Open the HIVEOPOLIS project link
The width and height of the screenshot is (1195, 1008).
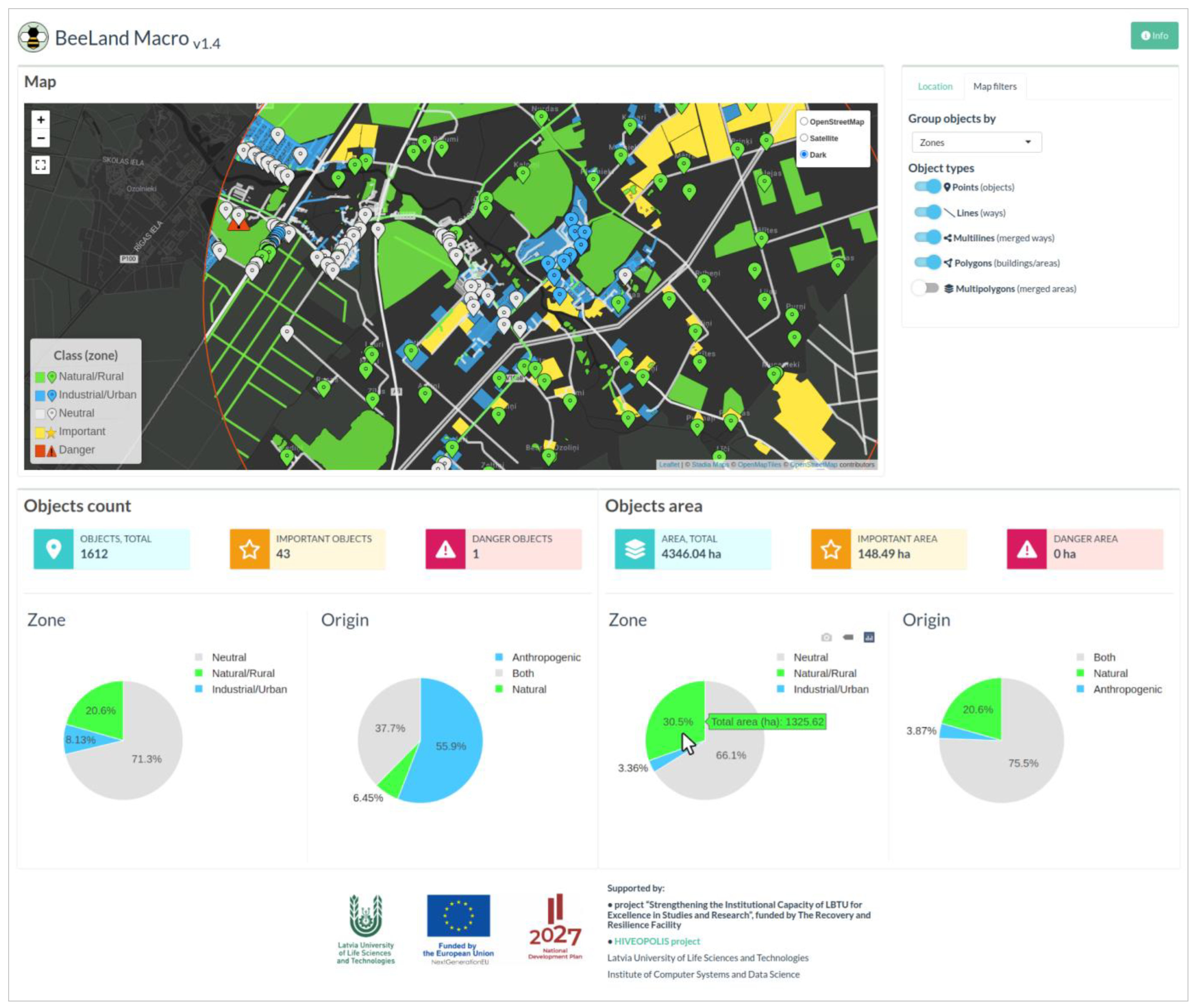657,941
